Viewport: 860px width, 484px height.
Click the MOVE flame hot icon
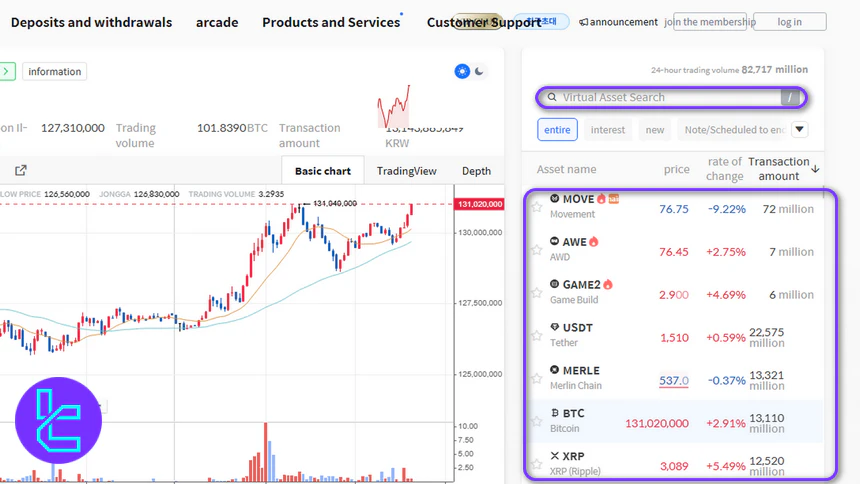point(601,199)
